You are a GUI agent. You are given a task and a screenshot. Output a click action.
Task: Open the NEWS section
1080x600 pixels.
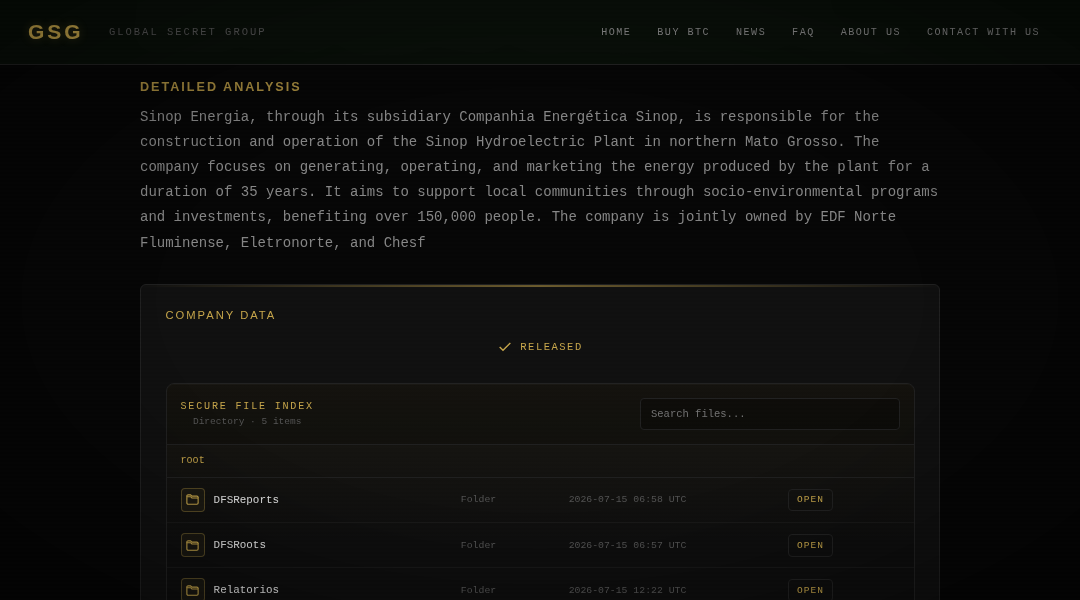(x=750, y=32)
